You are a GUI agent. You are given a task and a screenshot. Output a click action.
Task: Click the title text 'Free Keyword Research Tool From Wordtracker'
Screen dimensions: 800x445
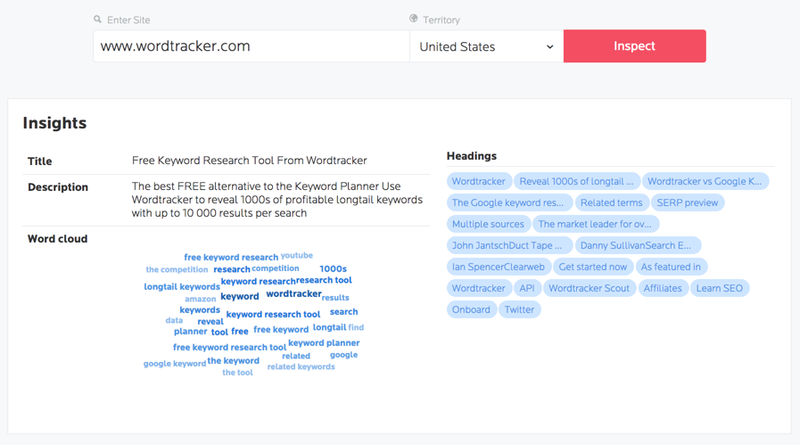(x=249, y=160)
